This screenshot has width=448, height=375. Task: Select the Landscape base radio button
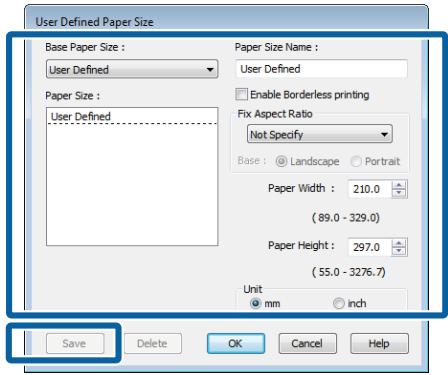[281, 161]
